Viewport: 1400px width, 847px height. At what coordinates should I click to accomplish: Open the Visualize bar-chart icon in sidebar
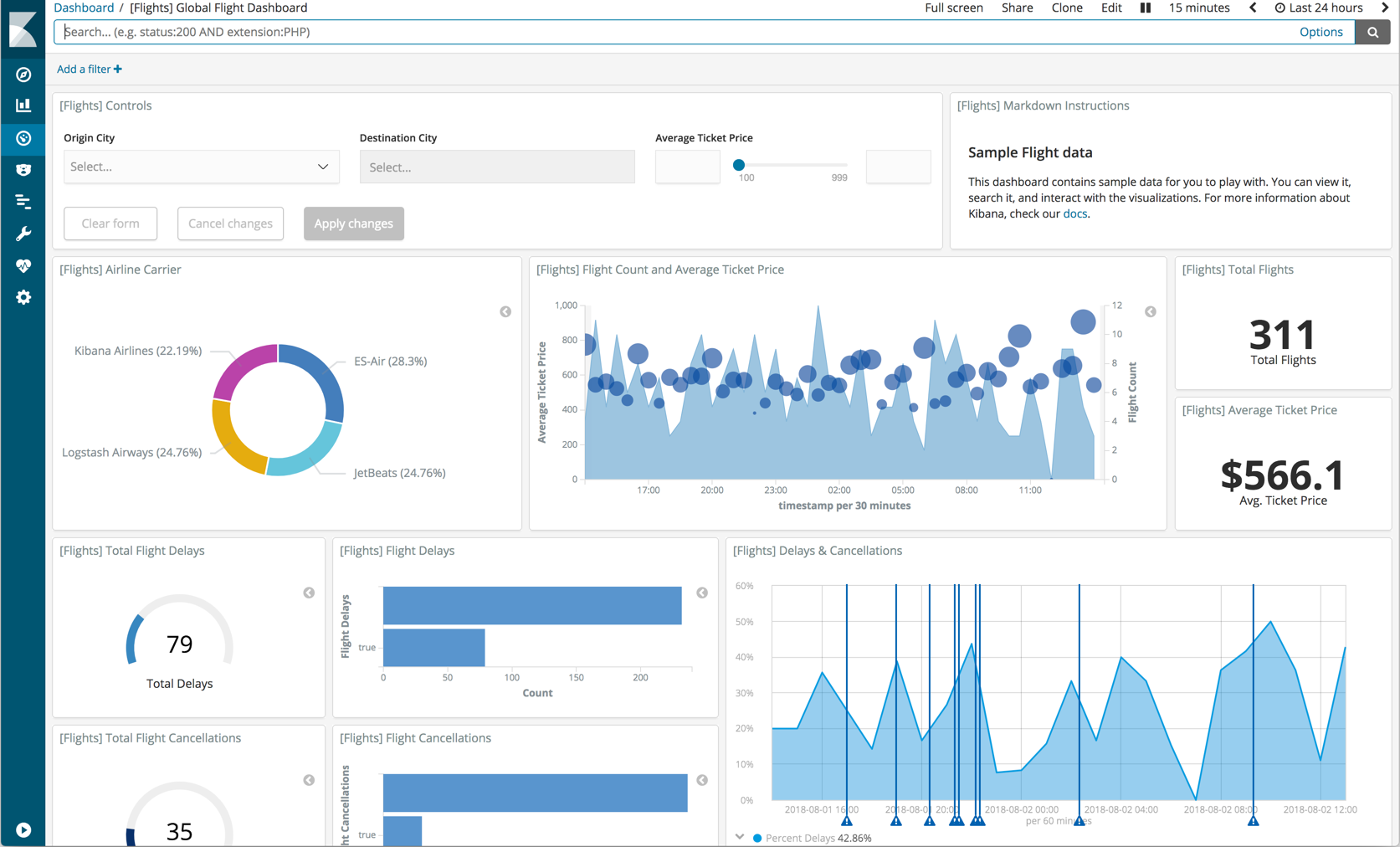(x=23, y=105)
